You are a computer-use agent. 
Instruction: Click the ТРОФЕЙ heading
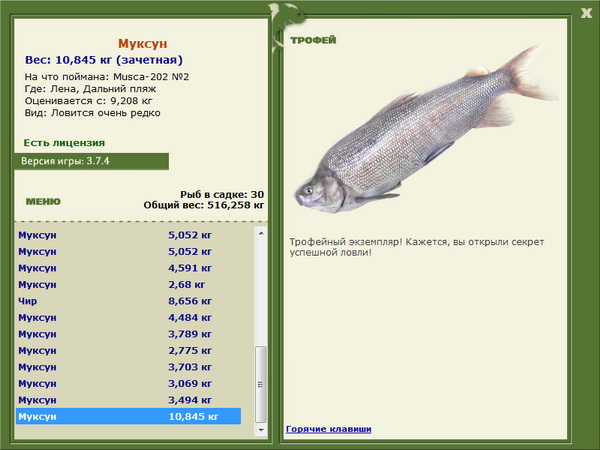point(313,40)
